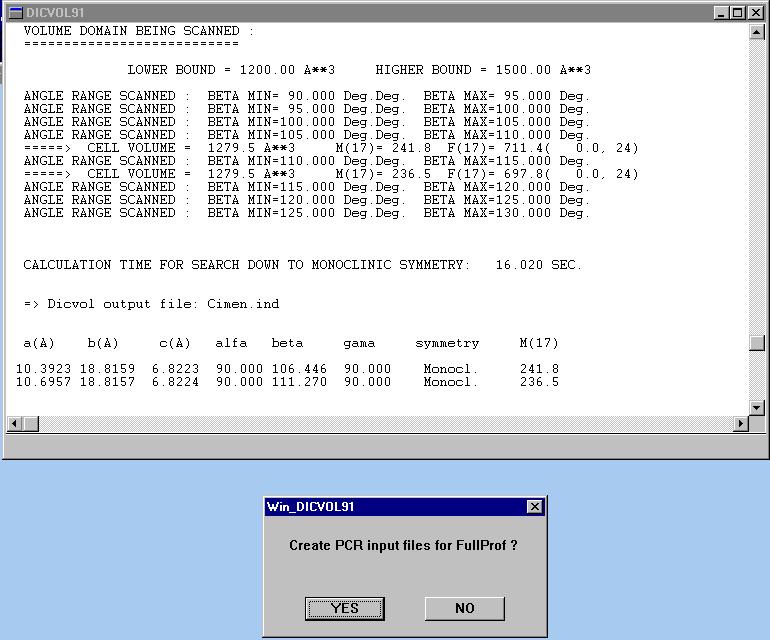Click the vertical scrollbar thumb
This screenshot has height=640, width=770.
[x=757, y=343]
